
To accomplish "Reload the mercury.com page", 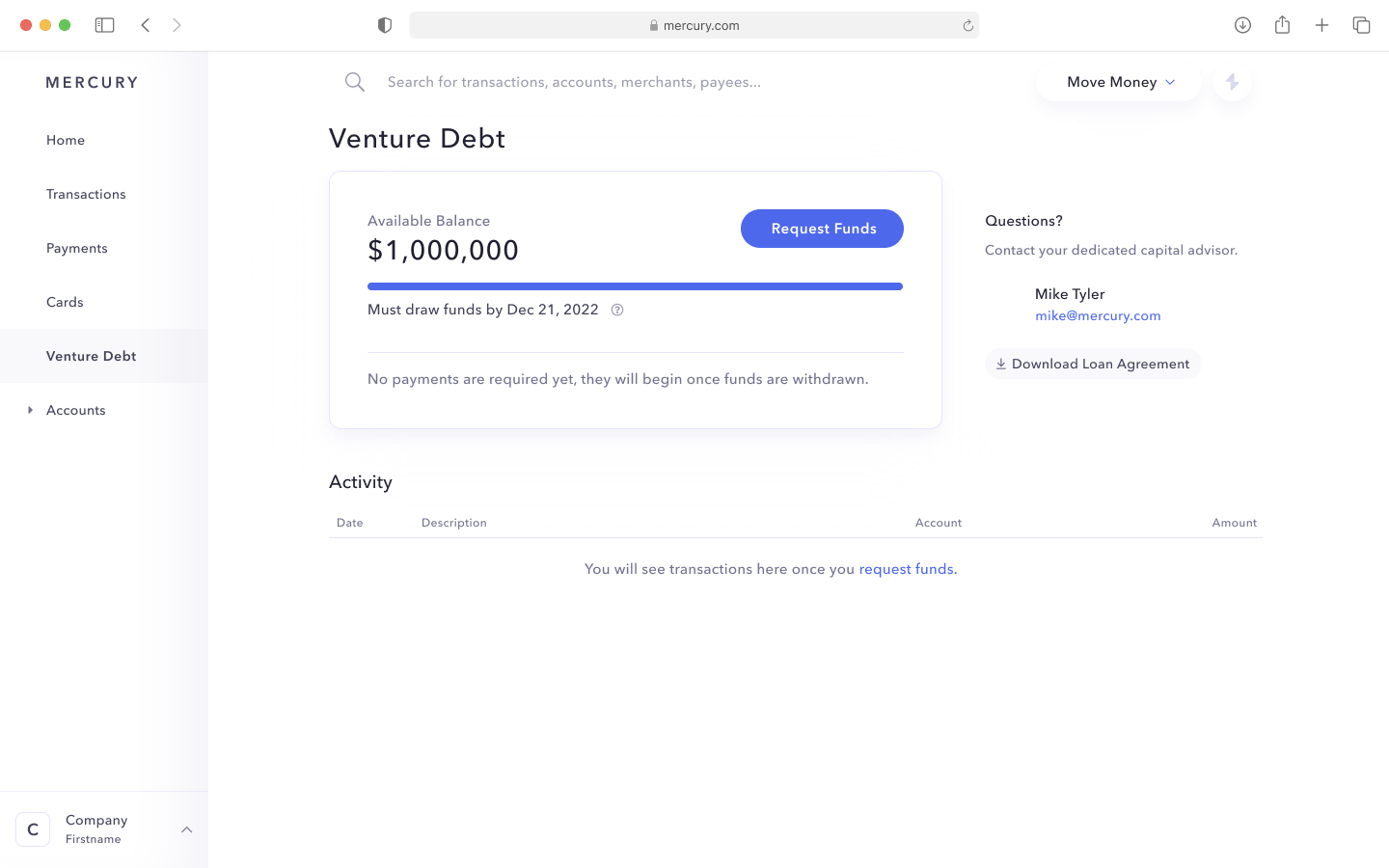I will (x=967, y=26).
